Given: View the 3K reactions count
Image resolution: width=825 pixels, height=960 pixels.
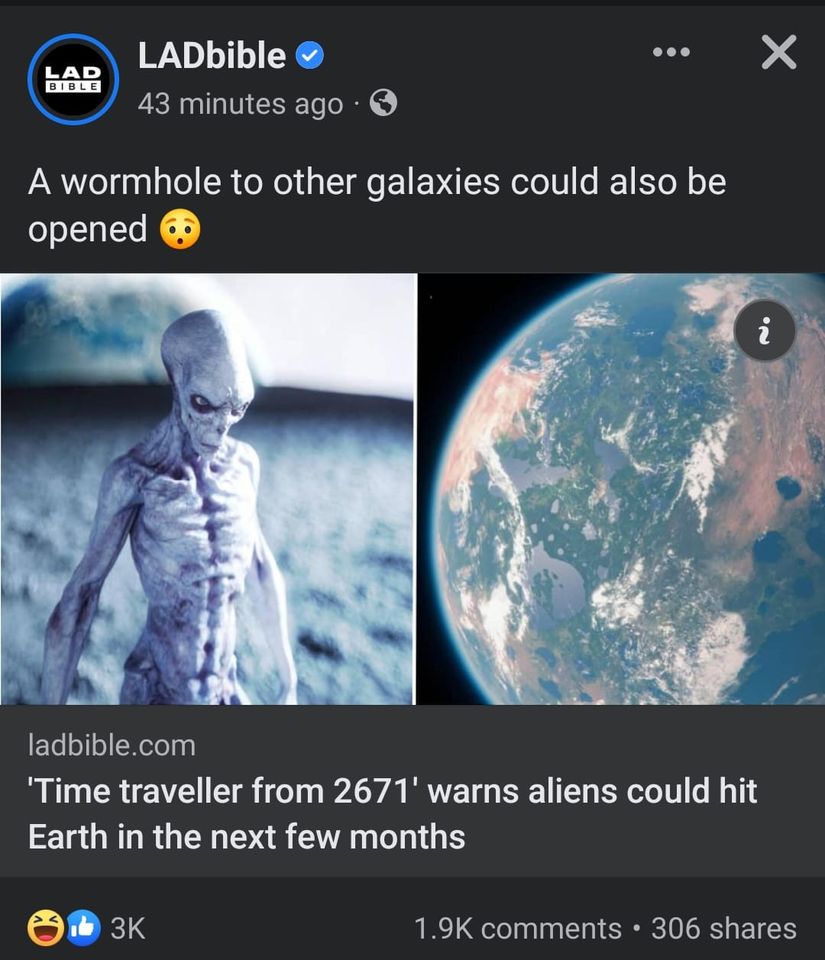Looking at the screenshot, I should [x=128, y=928].
